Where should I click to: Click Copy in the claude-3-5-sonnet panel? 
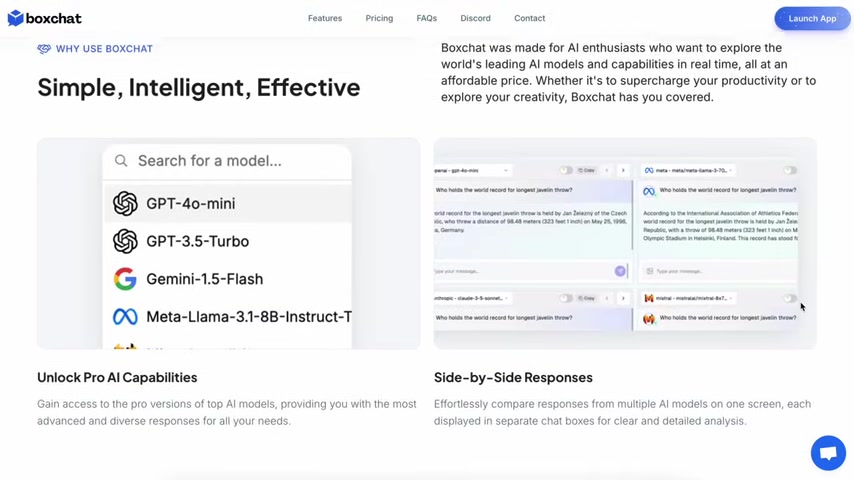coord(587,298)
